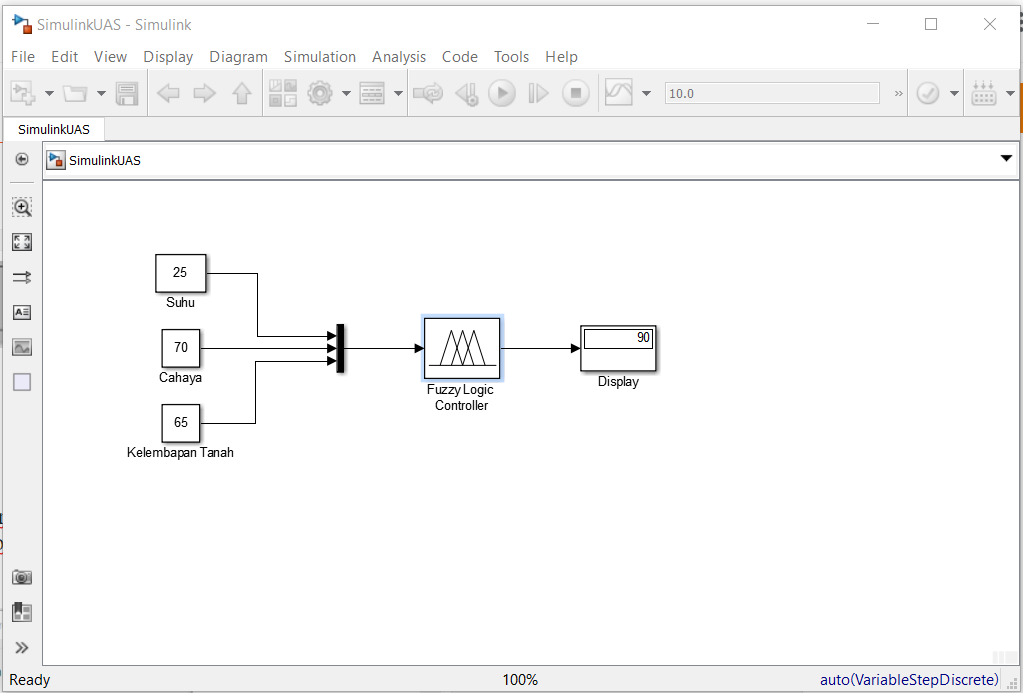1023x693 pixels.
Task: Click the Annotation text tool icon
Action: [22, 313]
